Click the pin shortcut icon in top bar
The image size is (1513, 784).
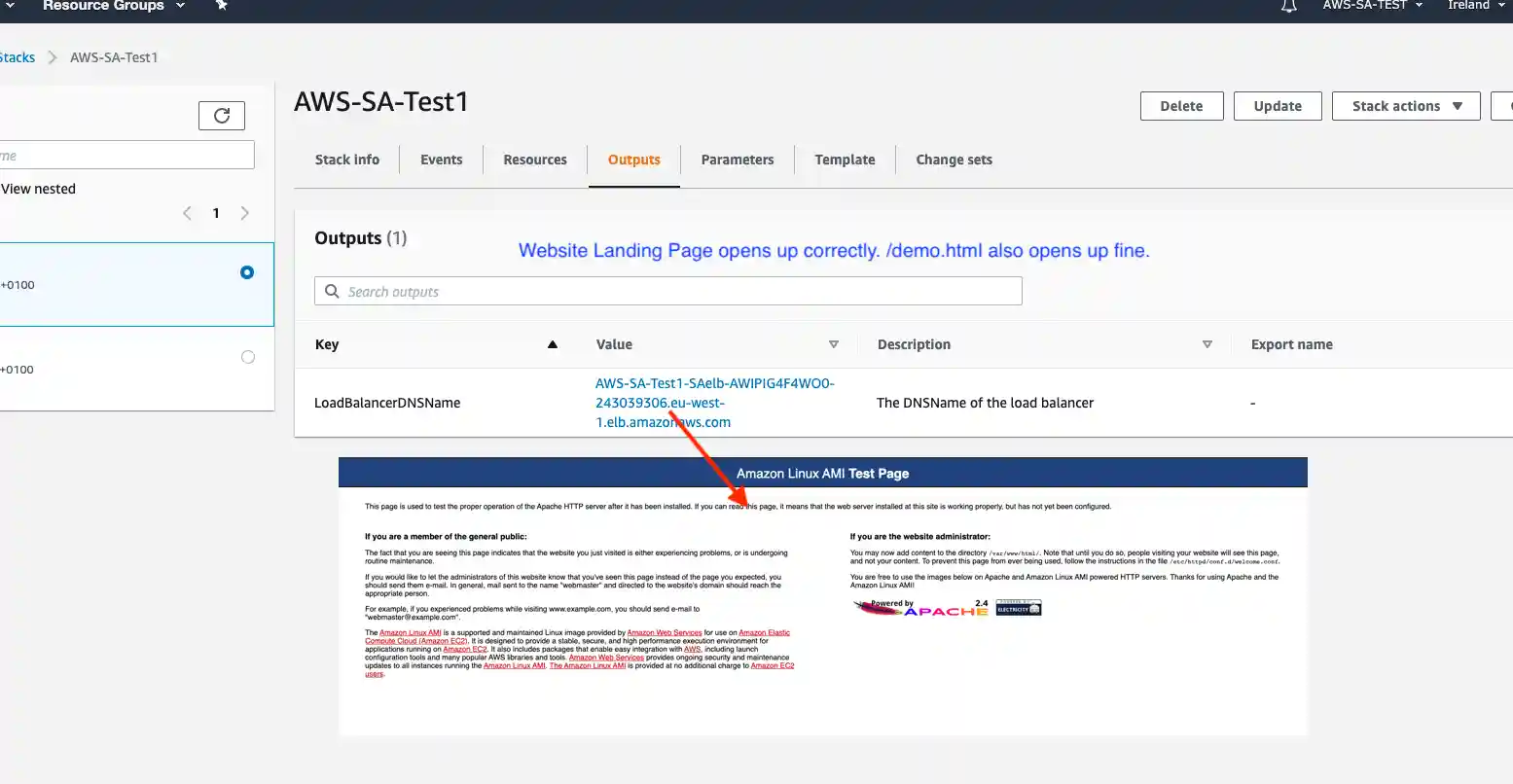pyautogui.click(x=222, y=5)
